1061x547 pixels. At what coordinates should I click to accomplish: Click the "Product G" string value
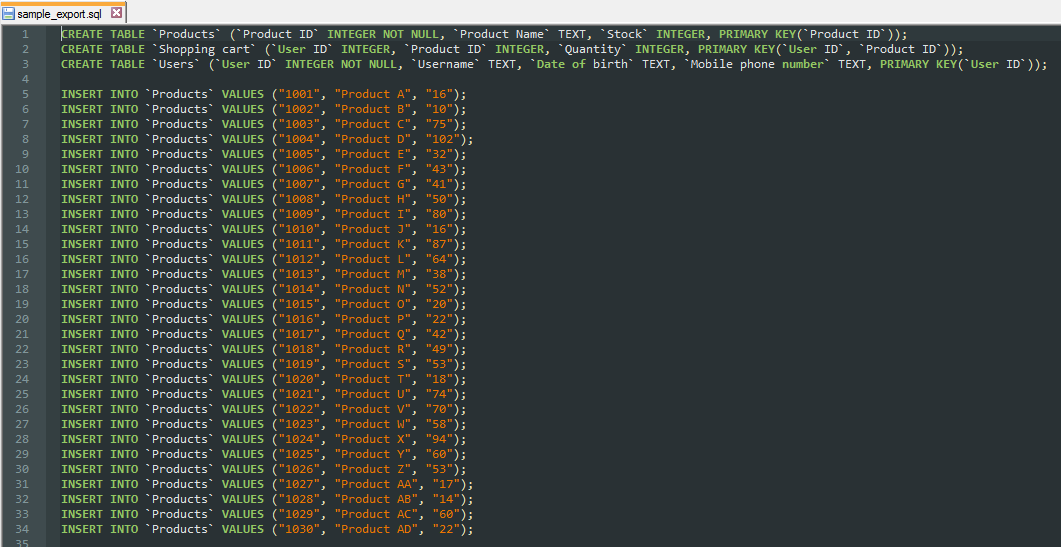[373, 184]
